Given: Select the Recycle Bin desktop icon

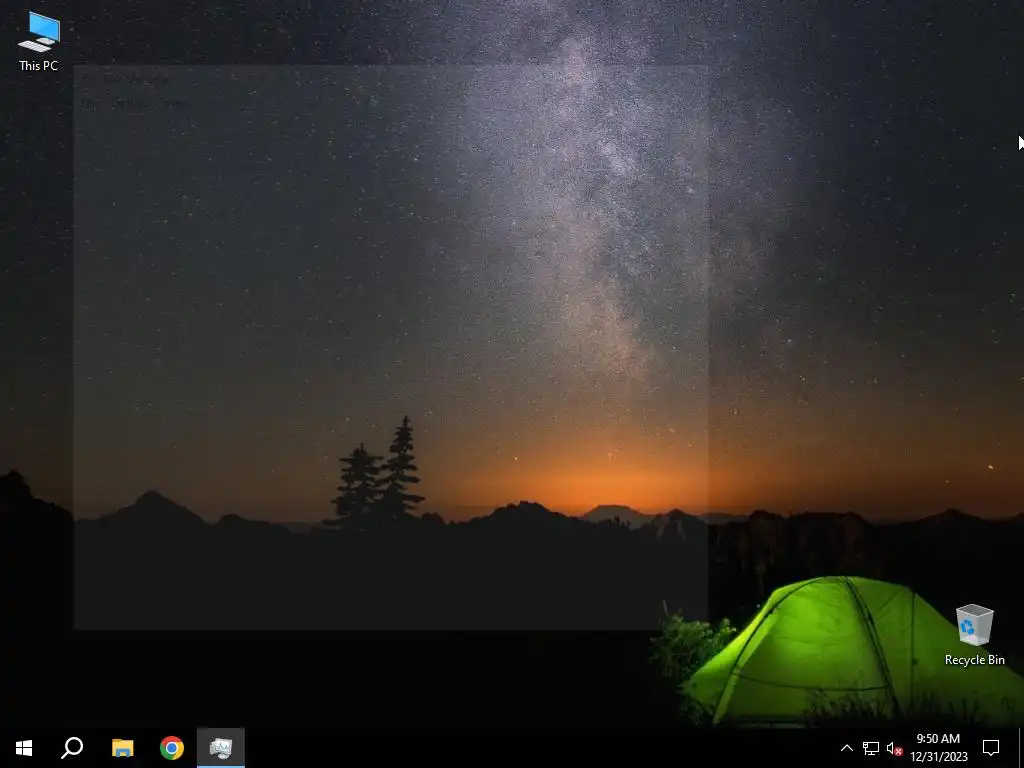Looking at the screenshot, I should (974, 635).
